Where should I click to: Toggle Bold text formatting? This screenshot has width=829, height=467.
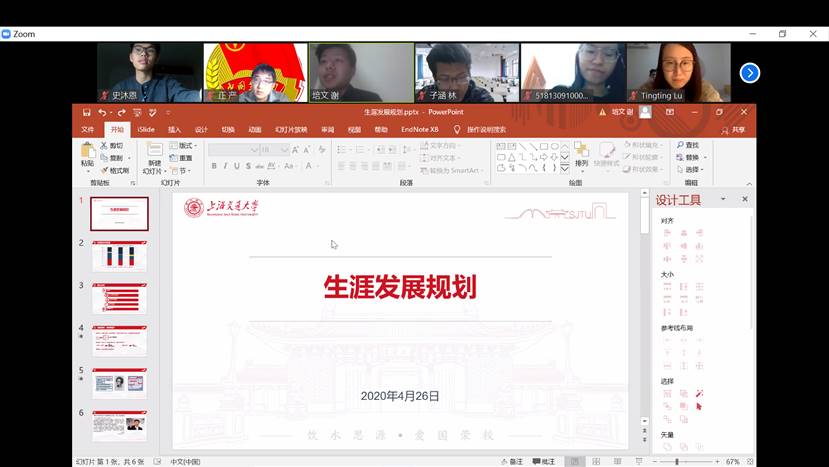coord(213,166)
